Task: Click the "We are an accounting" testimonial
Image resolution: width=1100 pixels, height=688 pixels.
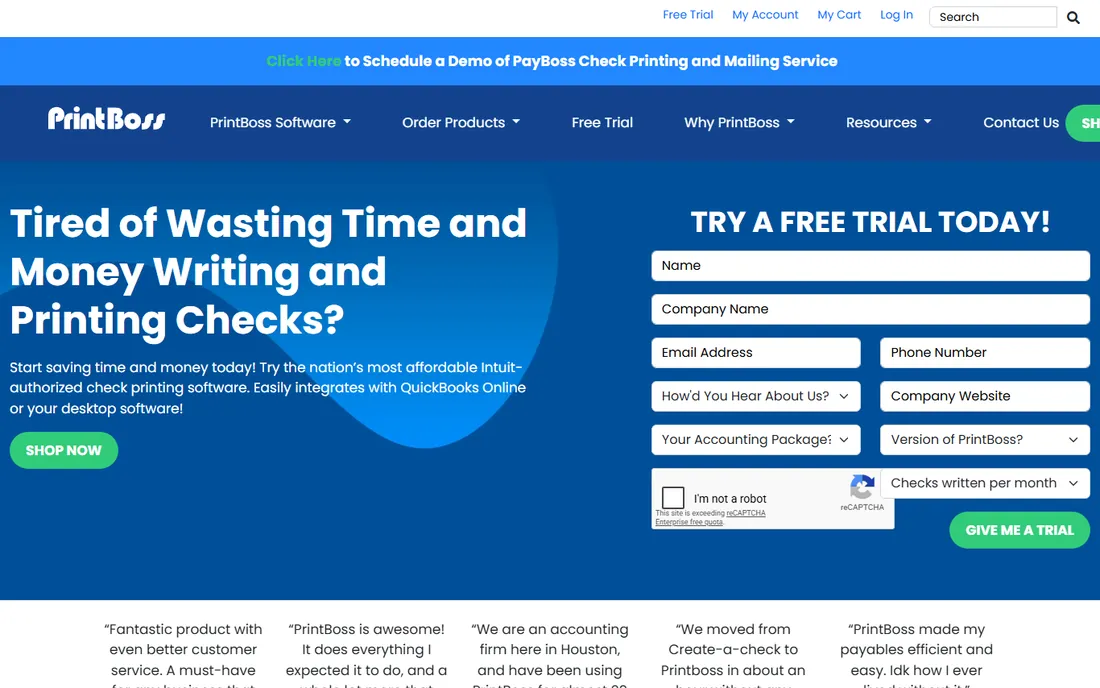Action: pos(549,656)
